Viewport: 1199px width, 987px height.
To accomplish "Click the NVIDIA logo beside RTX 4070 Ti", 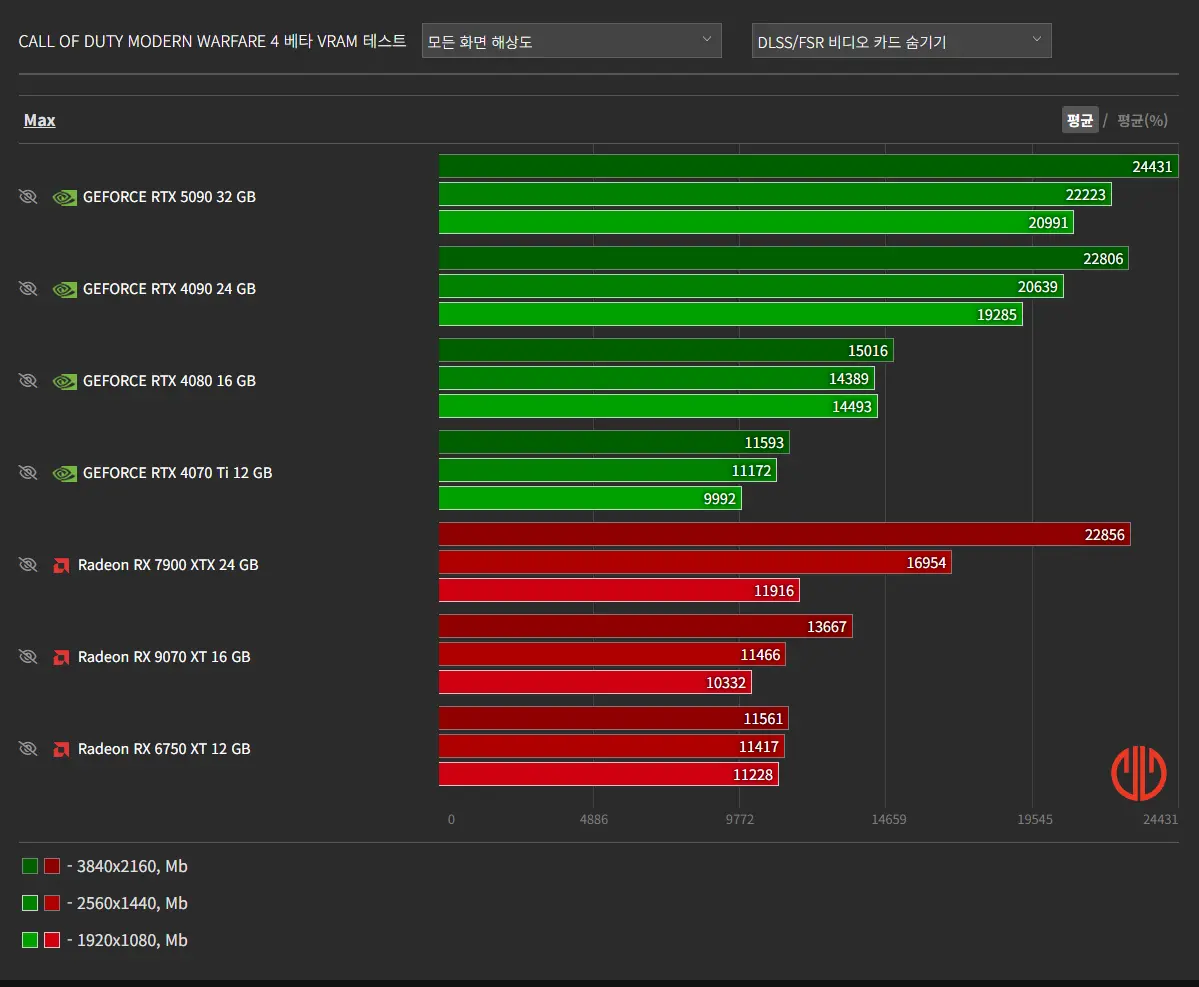I will tap(64, 473).
